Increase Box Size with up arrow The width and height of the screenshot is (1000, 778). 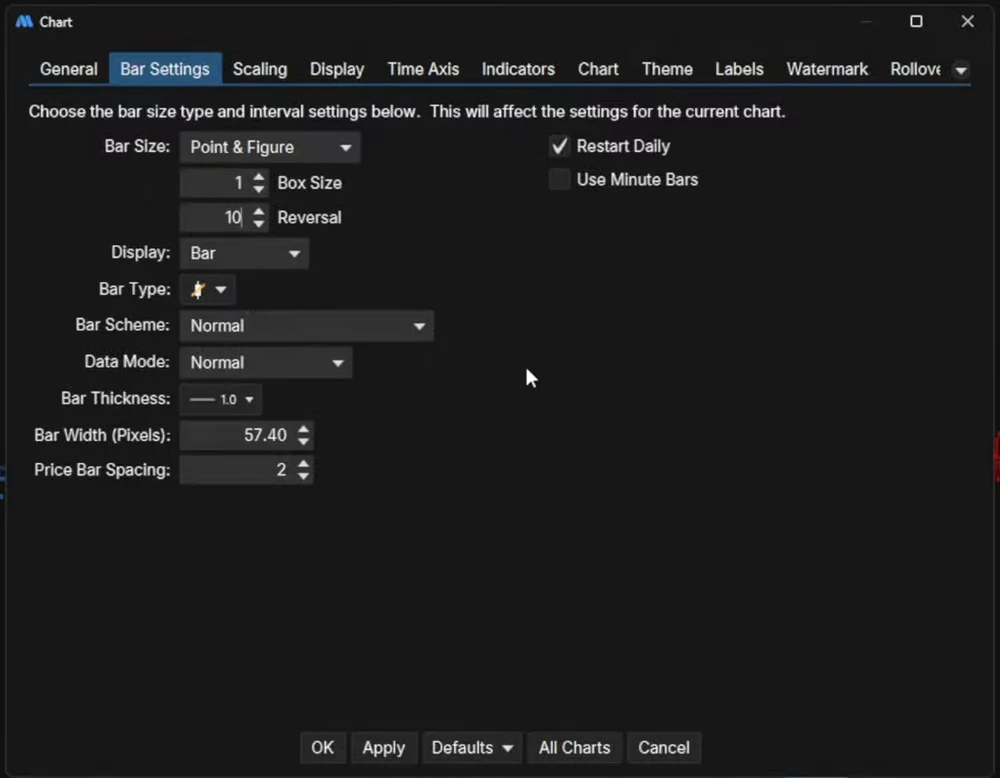[x=258, y=177]
